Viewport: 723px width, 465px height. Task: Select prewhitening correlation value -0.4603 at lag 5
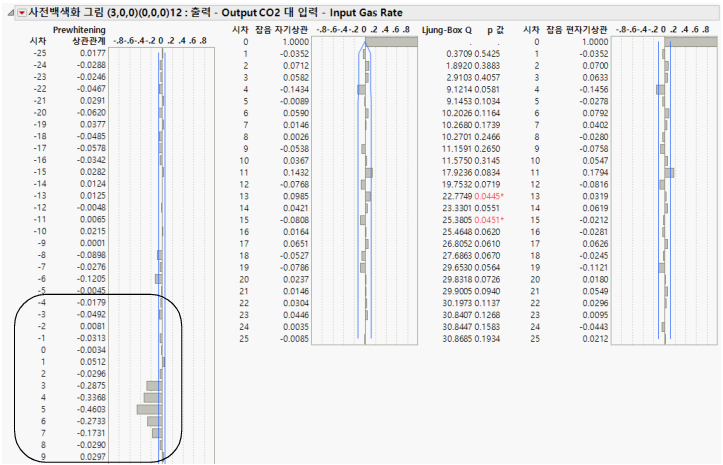[91, 409]
